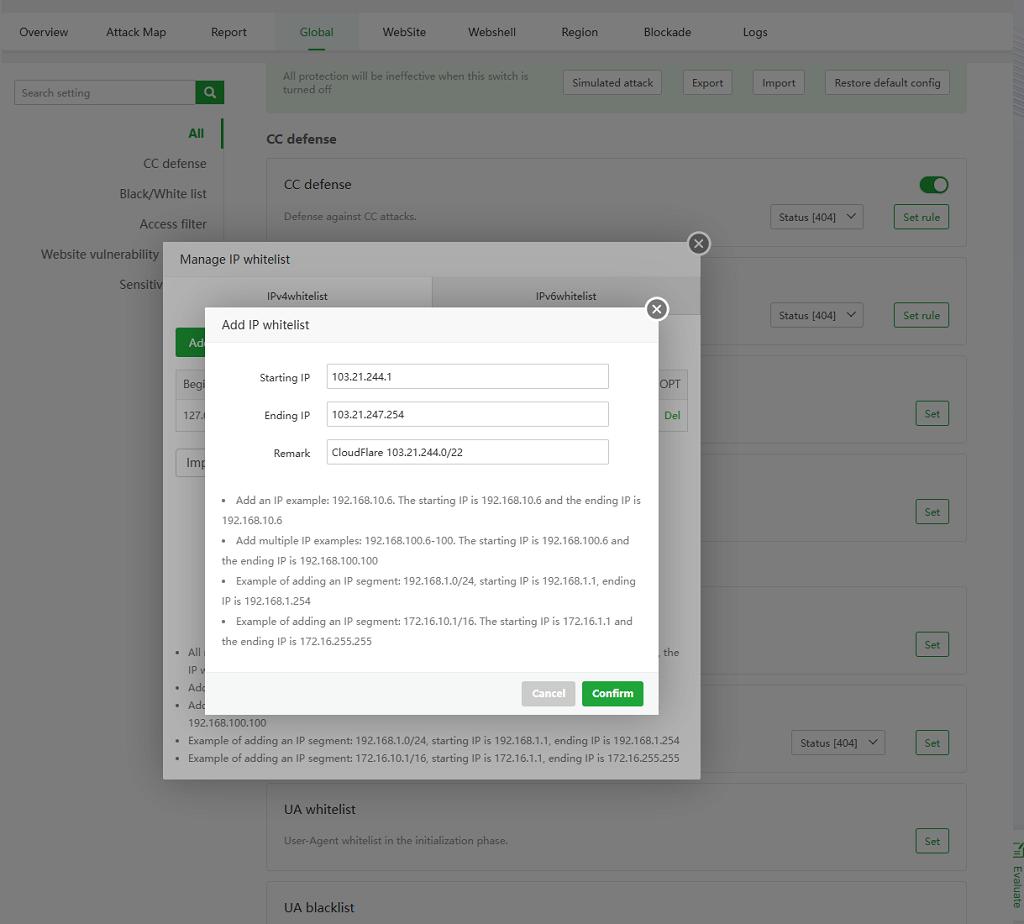Image resolution: width=1024 pixels, height=924 pixels.
Task: Open the Evaluate side tab icon
Action: [x=1017, y=850]
